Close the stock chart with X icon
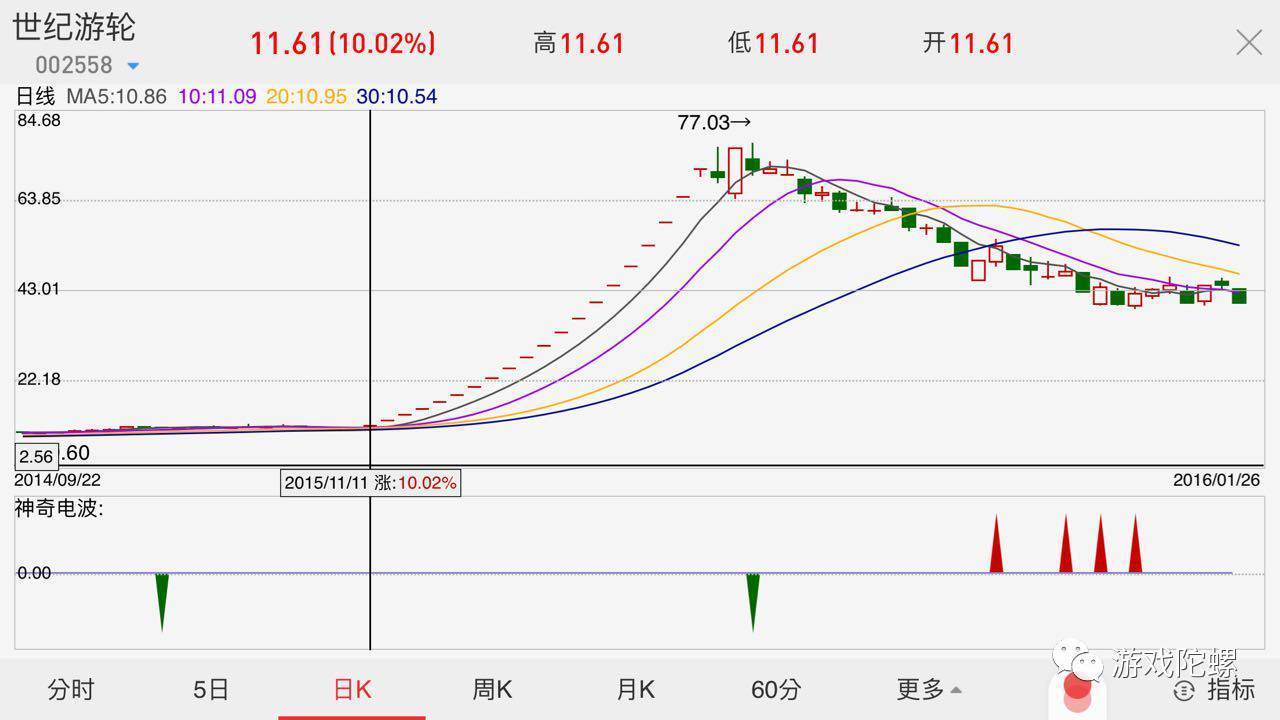The image size is (1280, 720). (x=1249, y=42)
